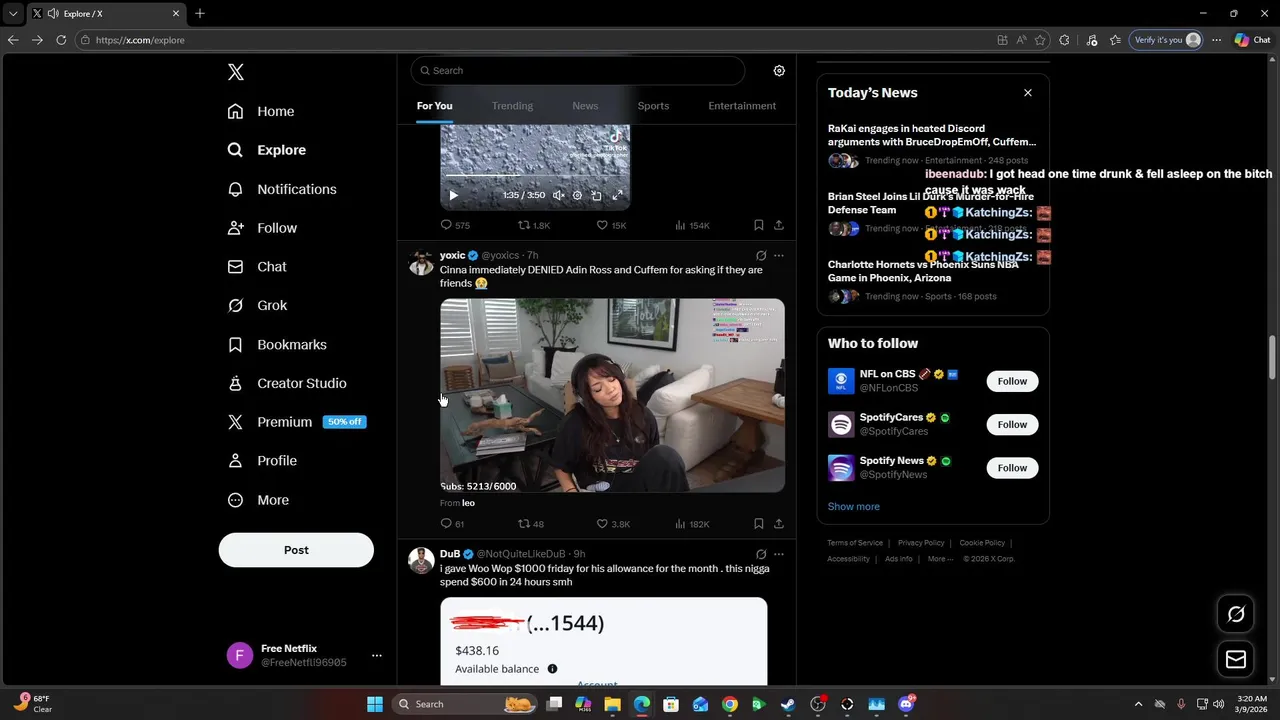This screenshot has height=720, width=1280.
Task: Open Grok in the sidebar
Action: pyautogui.click(x=257, y=305)
